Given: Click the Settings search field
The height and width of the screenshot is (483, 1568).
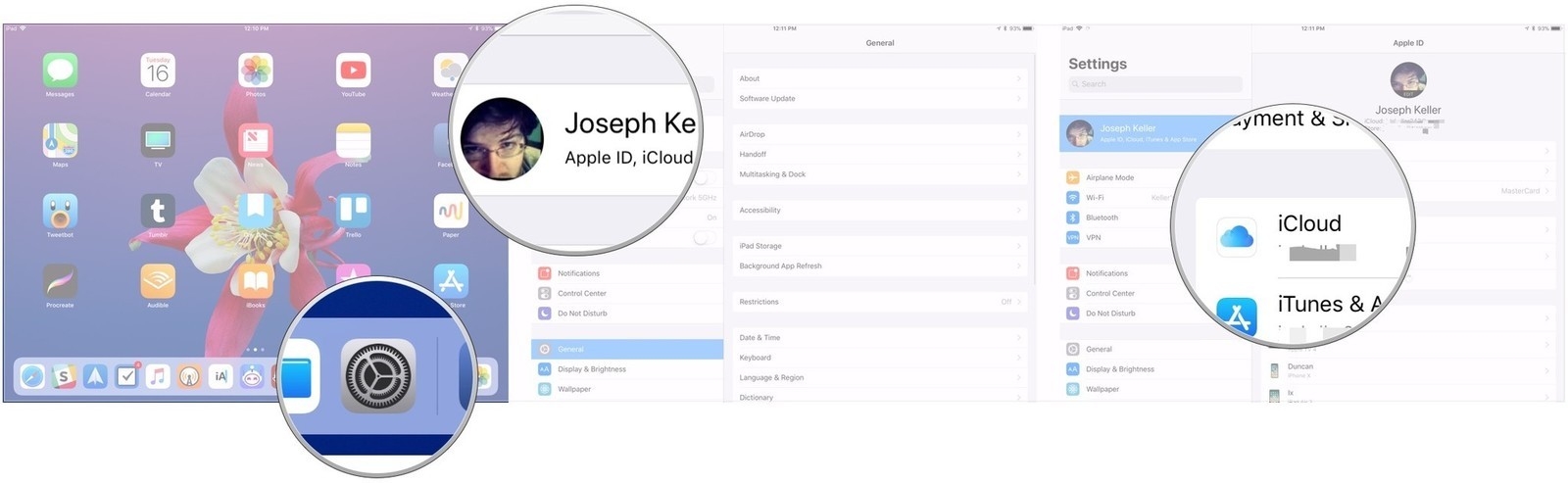Looking at the screenshot, I should pyautogui.click(x=1155, y=84).
